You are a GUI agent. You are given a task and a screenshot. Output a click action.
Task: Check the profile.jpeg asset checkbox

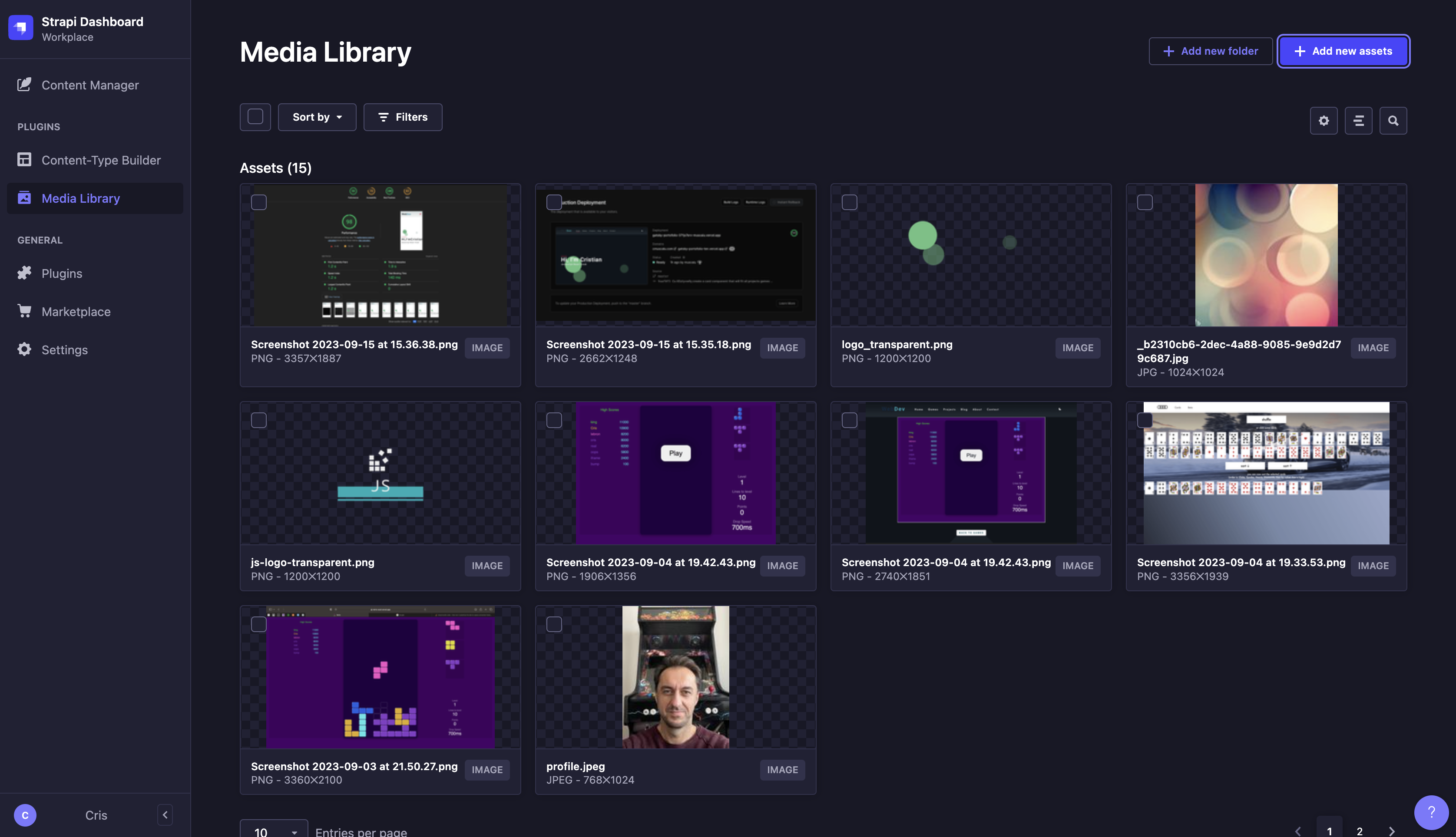click(554, 624)
